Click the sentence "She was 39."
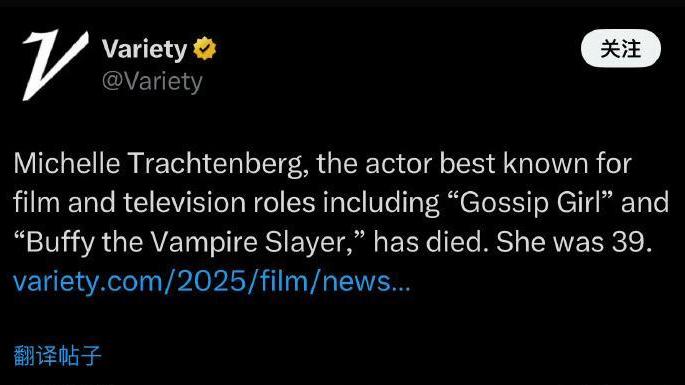This screenshot has height=385, width=685. pos(574,242)
